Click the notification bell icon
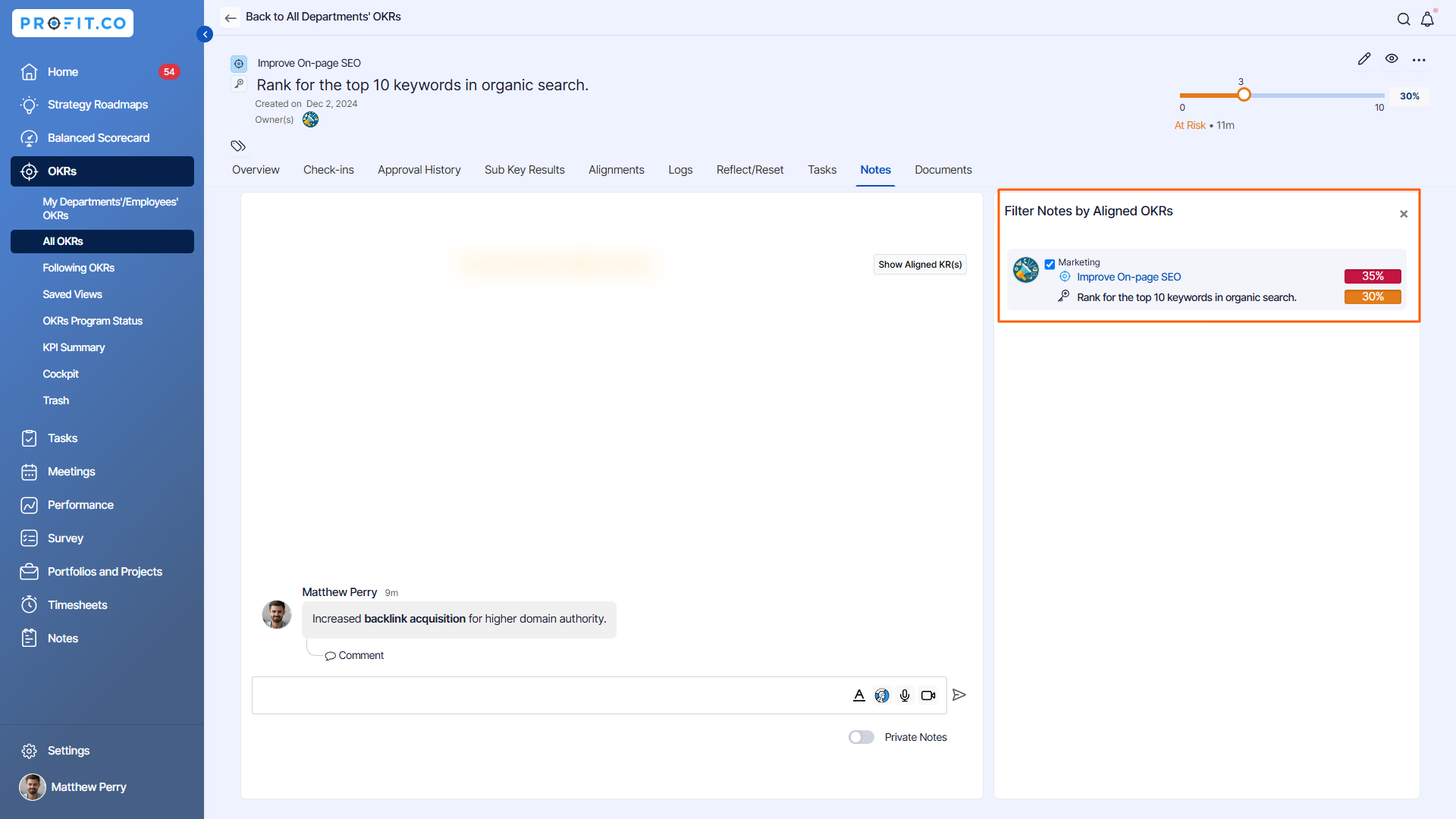The width and height of the screenshot is (1456, 819). pyautogui.click(x=1428, y=19)
